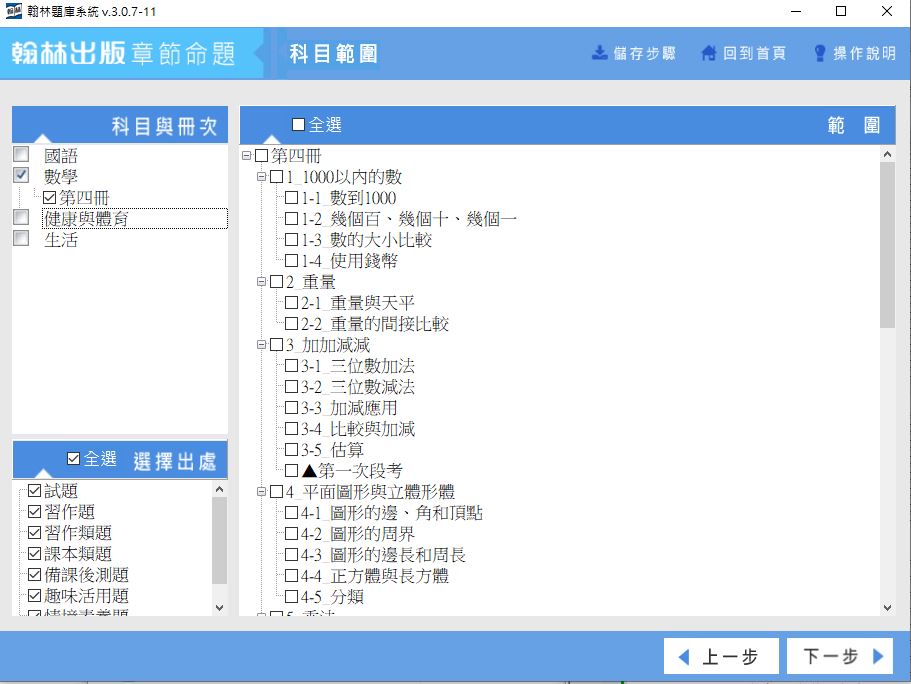Check 3-5_估算 section
The image size is (911, 684).
coord(292,450)
